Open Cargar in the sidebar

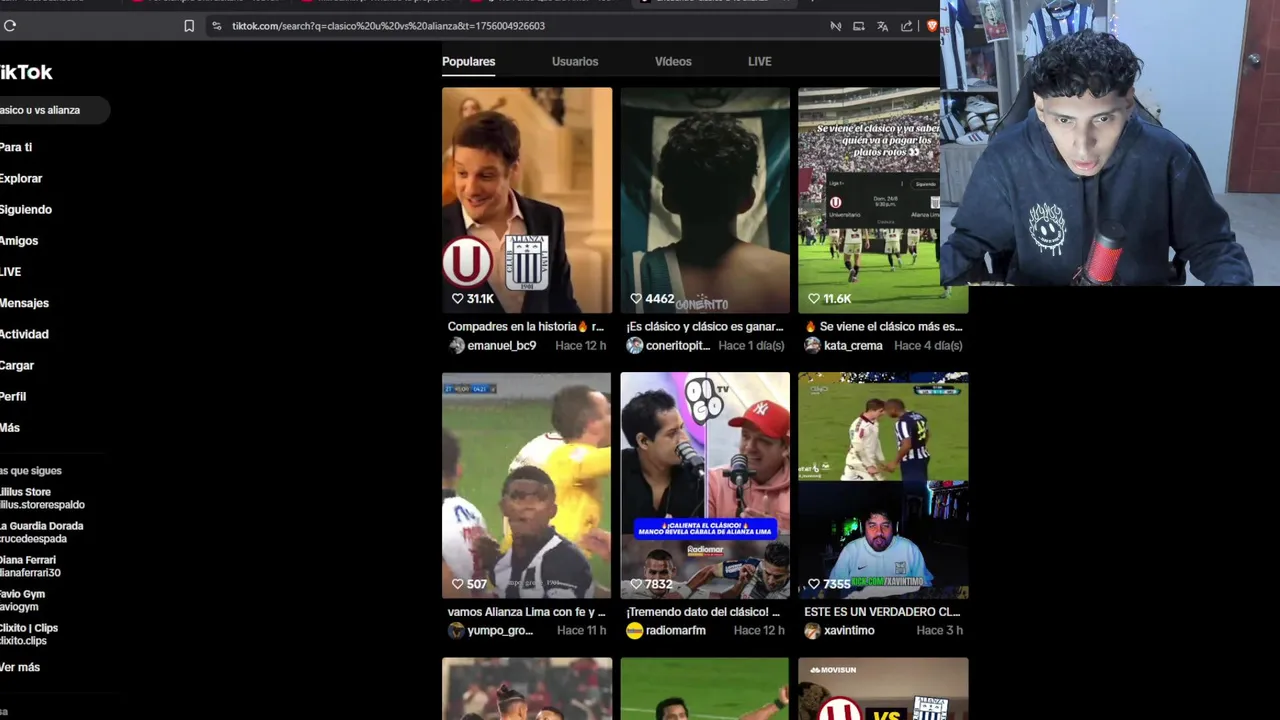point(17,365)
